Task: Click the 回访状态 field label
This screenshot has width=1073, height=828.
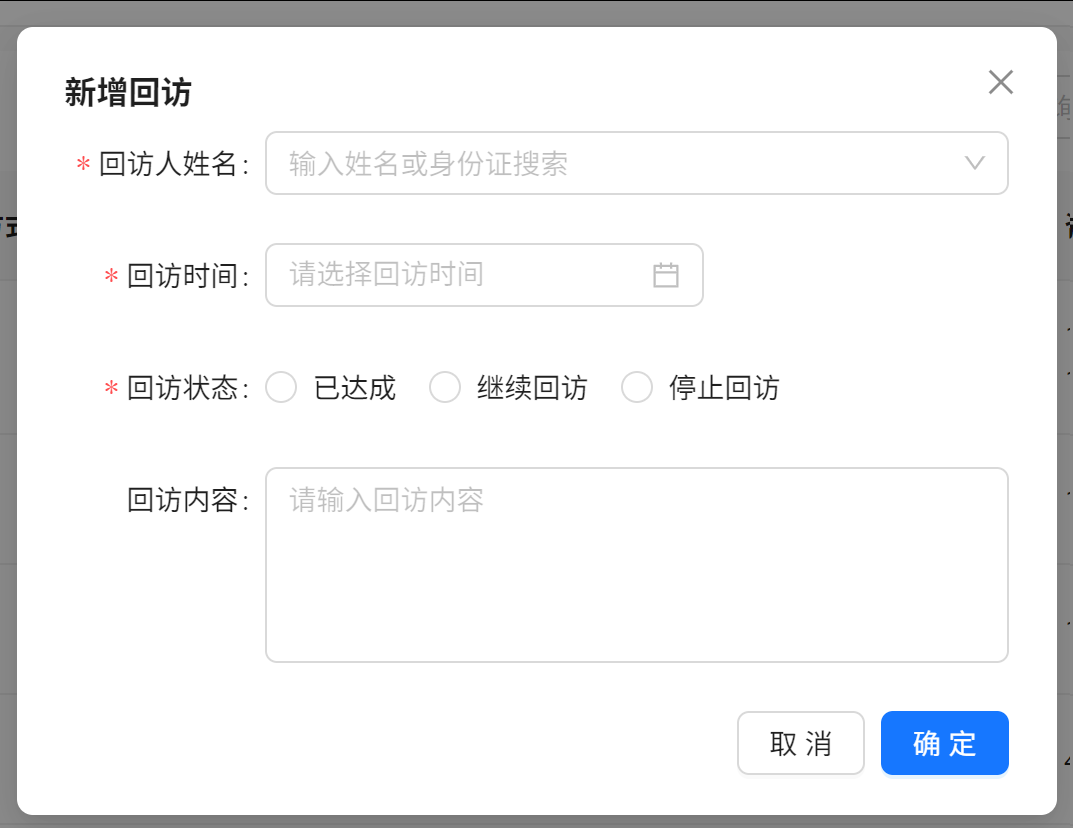Action: pyautogui.click(x=186, y=388)
